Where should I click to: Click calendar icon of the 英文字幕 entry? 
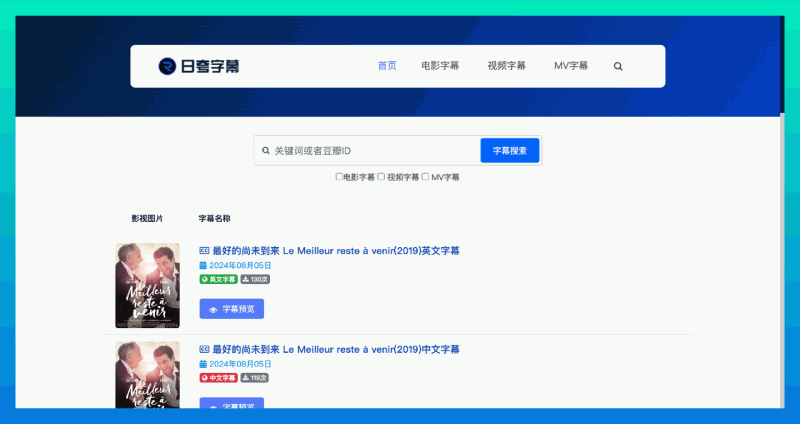pyautogui.click(x=203, y=265)
